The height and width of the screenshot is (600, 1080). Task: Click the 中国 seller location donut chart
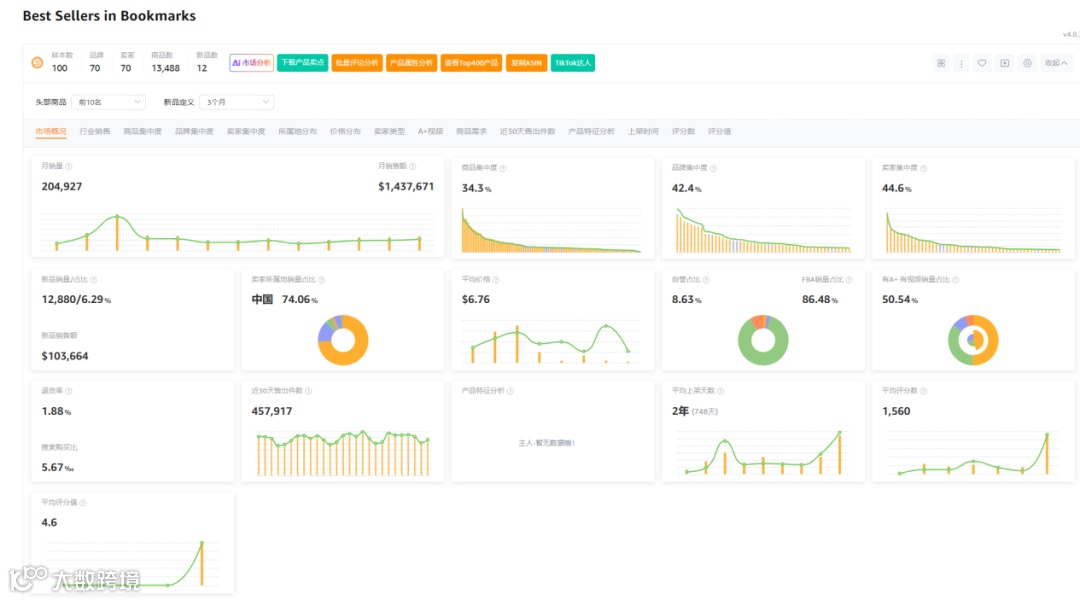(343, 340)
